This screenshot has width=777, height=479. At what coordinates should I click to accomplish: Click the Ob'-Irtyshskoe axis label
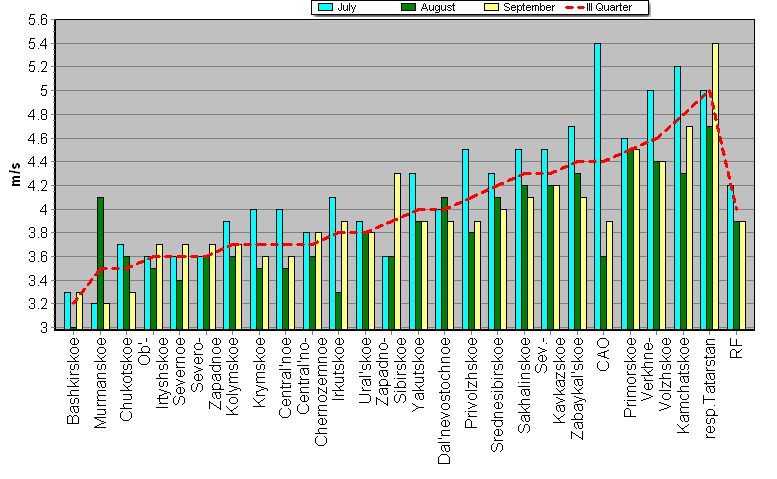pos(153,373)
